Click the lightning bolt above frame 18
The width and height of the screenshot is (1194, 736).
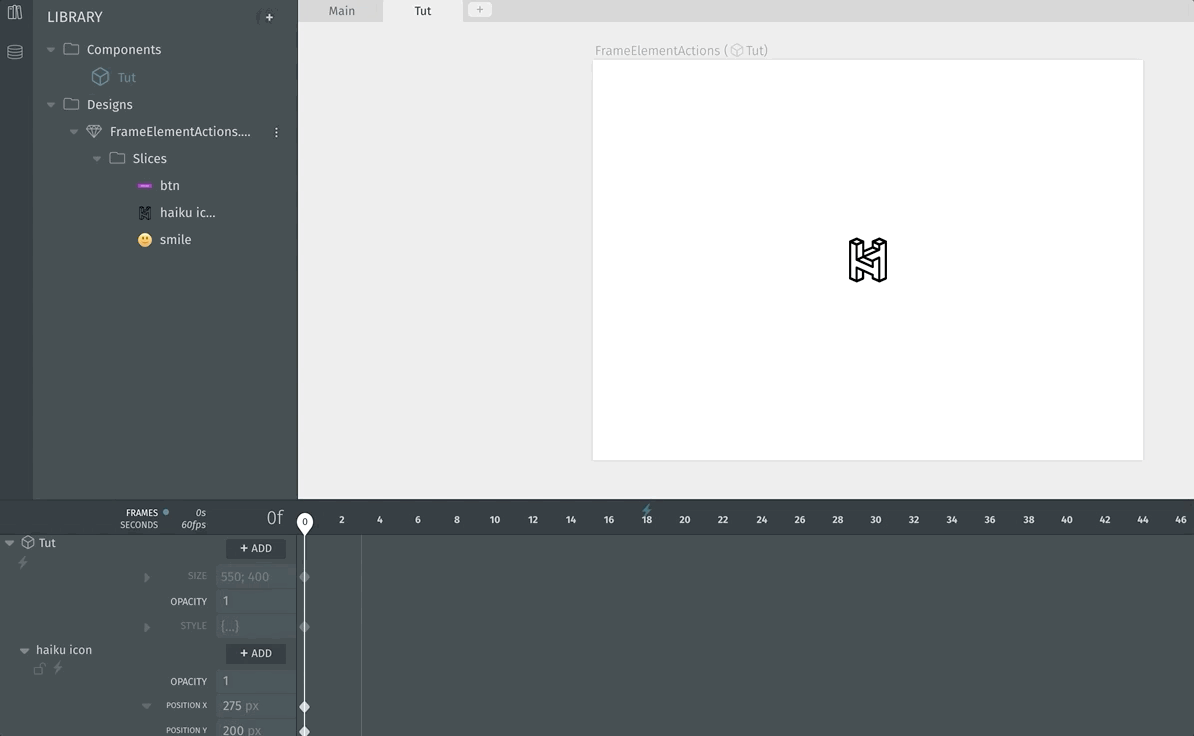pyautogui.click(x=646, y=509)
